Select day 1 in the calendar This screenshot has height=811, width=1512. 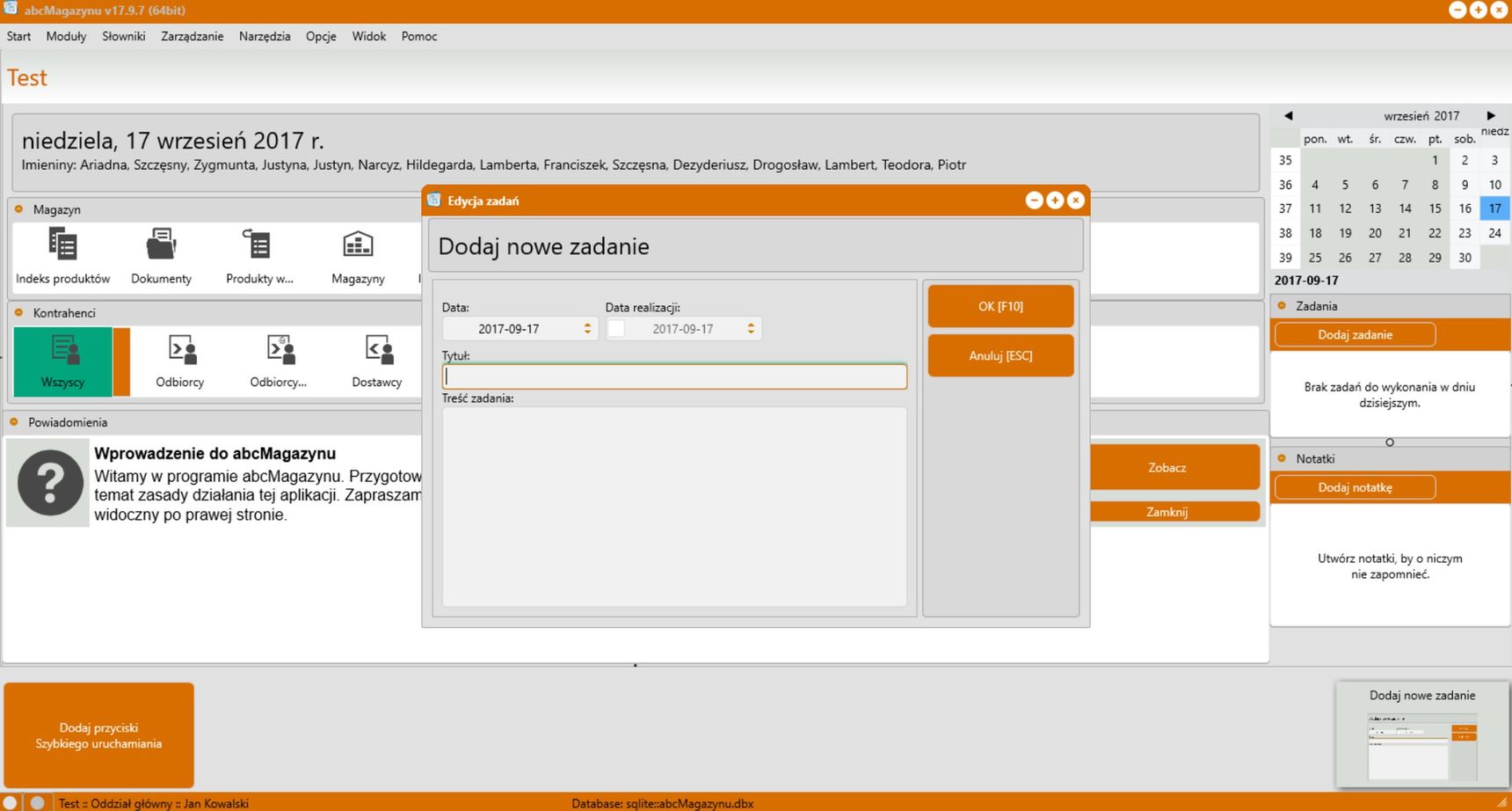(1435, 160)
